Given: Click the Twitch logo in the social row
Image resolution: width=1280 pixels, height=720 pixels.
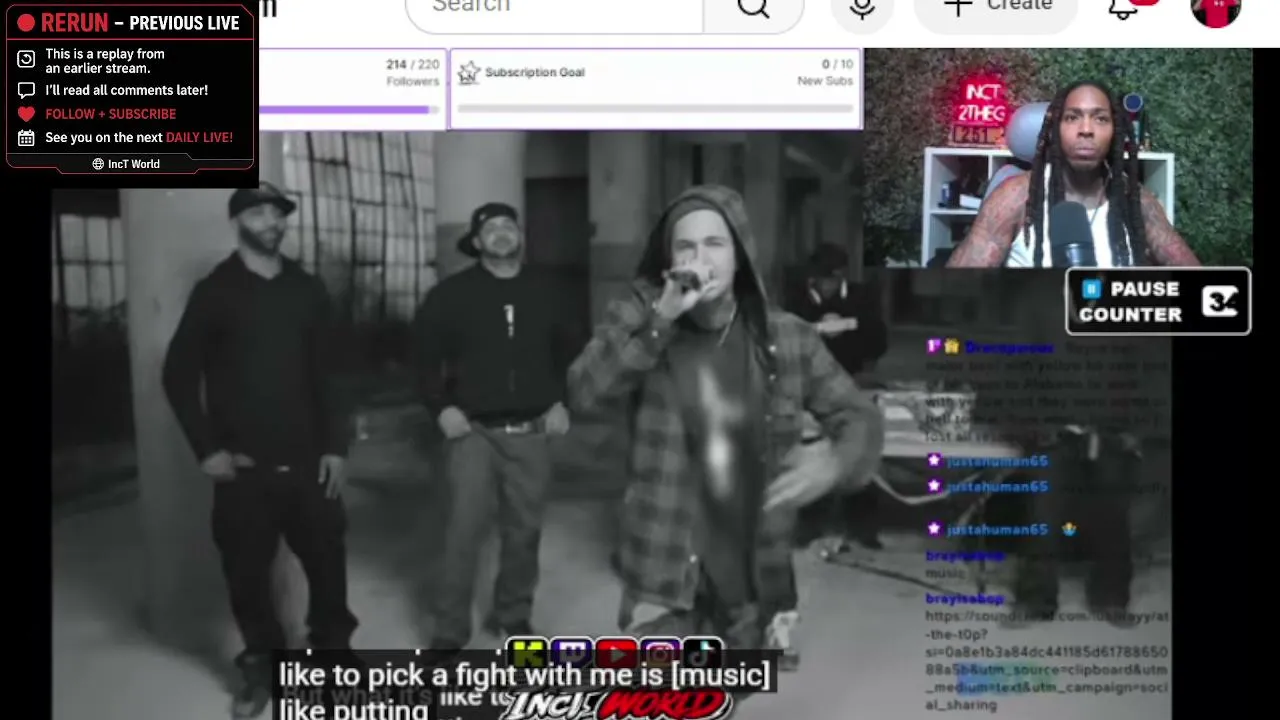Looking at the screenshot, I should [x=573, y=655].
